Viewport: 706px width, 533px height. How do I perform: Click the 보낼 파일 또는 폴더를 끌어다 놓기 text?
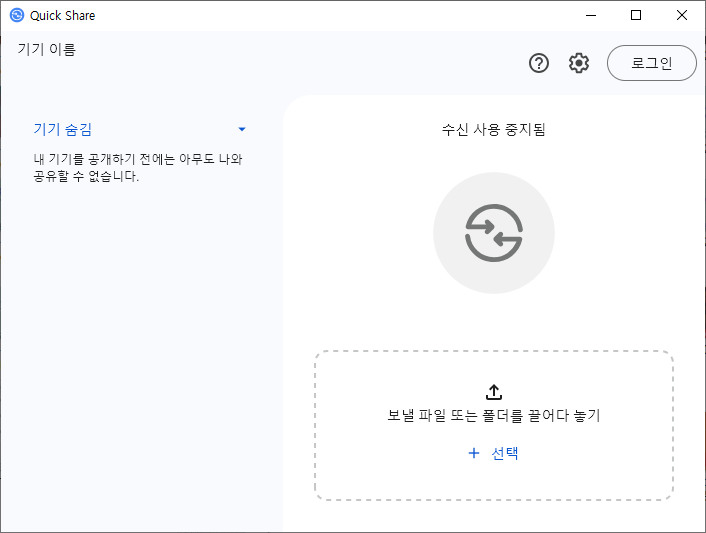coord(494,415)
